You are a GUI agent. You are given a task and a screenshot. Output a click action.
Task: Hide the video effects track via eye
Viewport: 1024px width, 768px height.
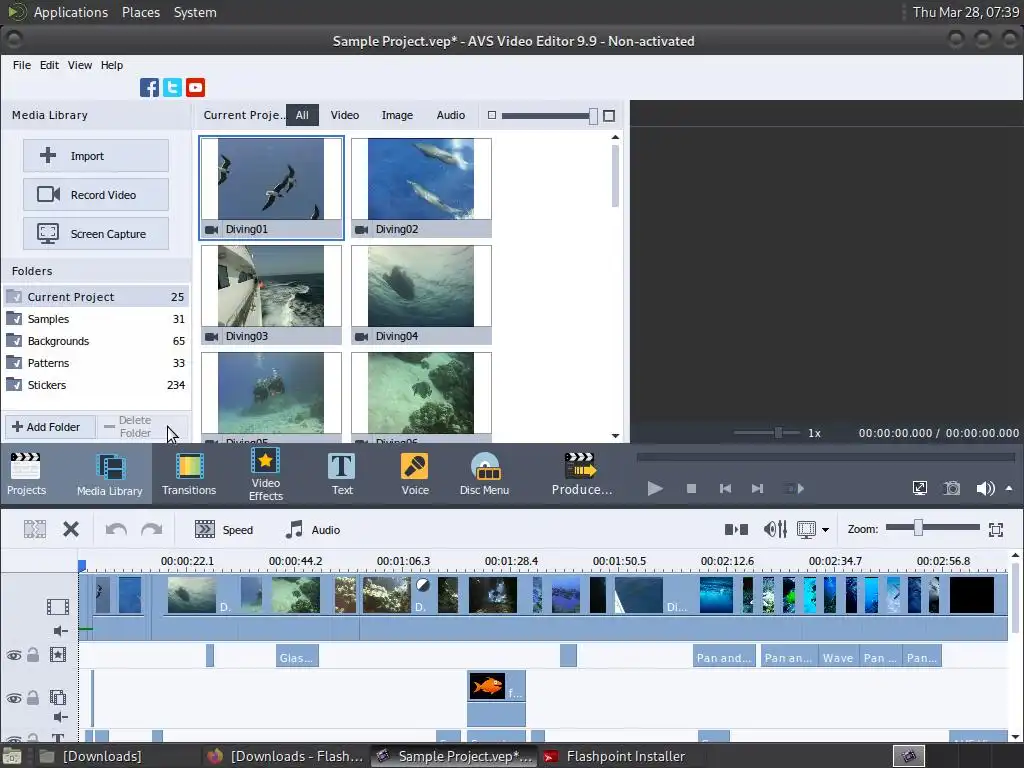click(14, 655)
